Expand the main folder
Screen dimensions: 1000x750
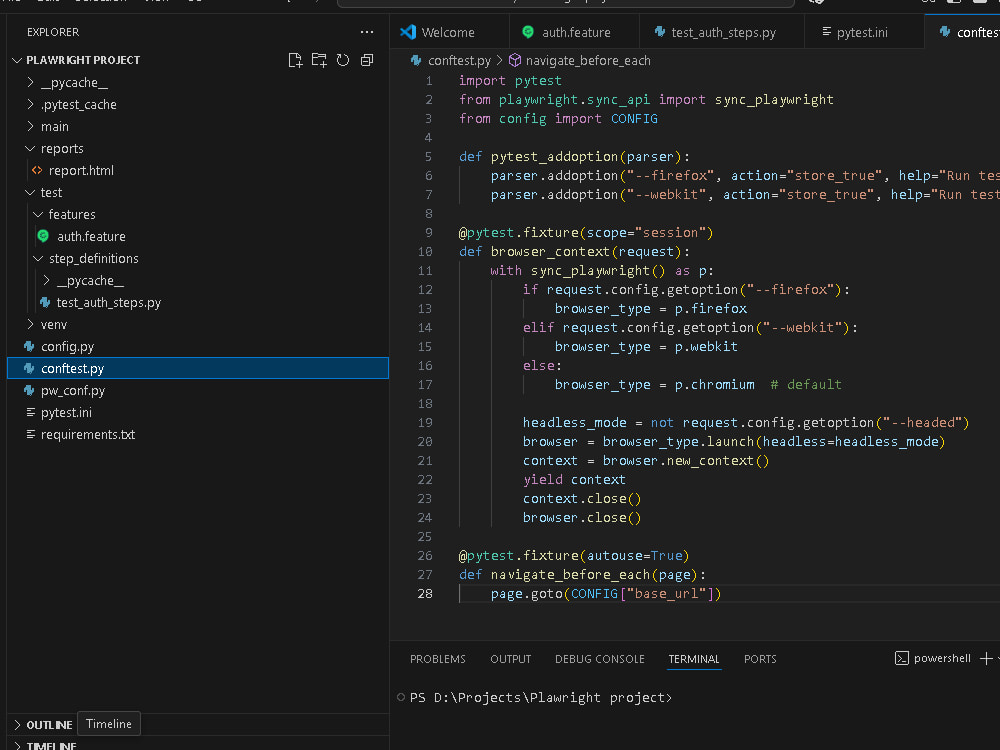click(x=30, y=126)
